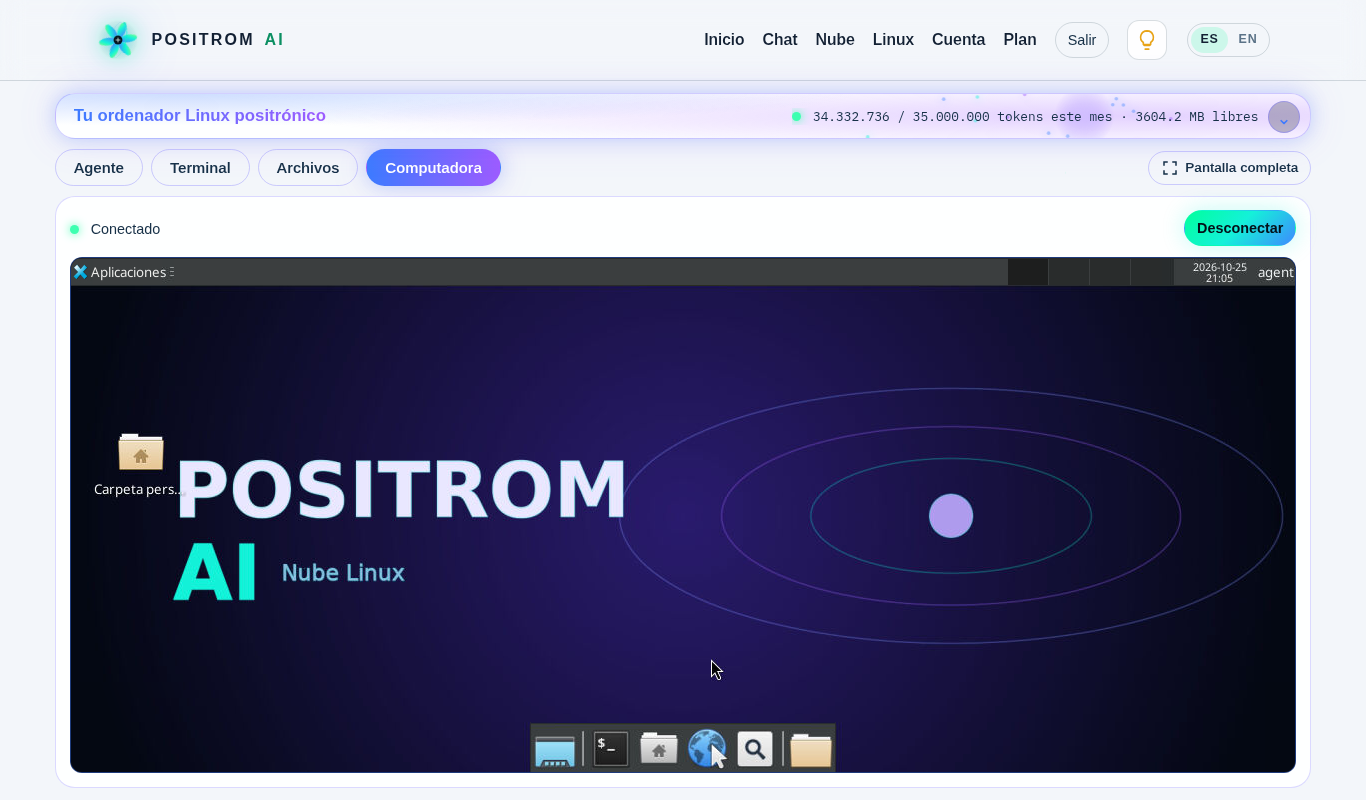1366x800 pixels.
Task: Click the Positrom flower logo icon
Action: pos(118,40)
